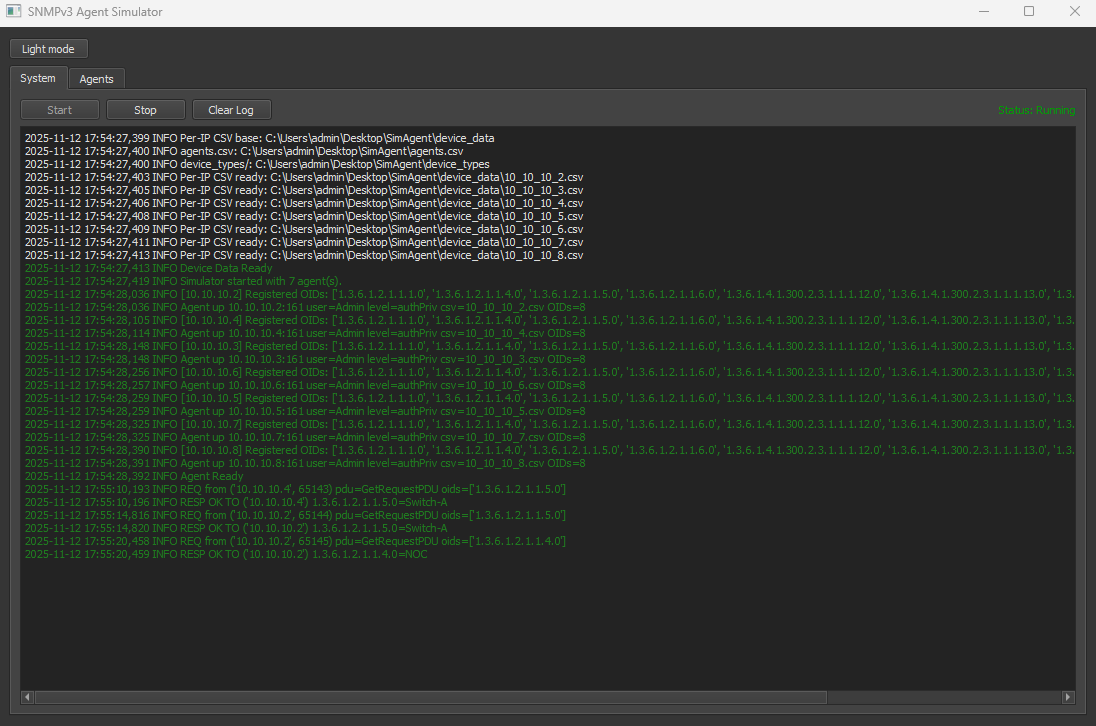Click the Status: Running indicator
1096x726 pixels.
point(1036,109)
